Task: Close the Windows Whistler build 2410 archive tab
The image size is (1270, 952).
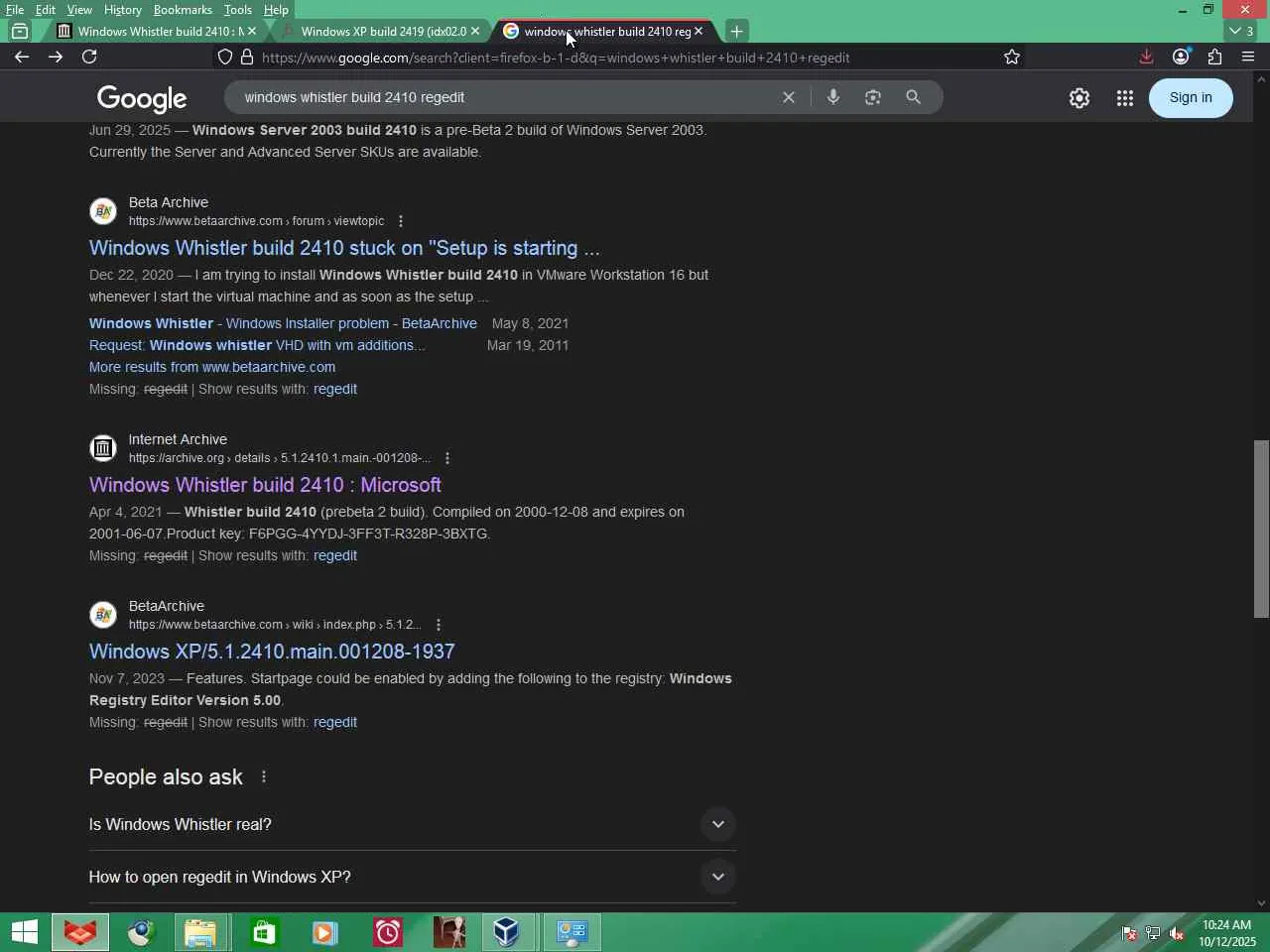Action: pos(251,31)
